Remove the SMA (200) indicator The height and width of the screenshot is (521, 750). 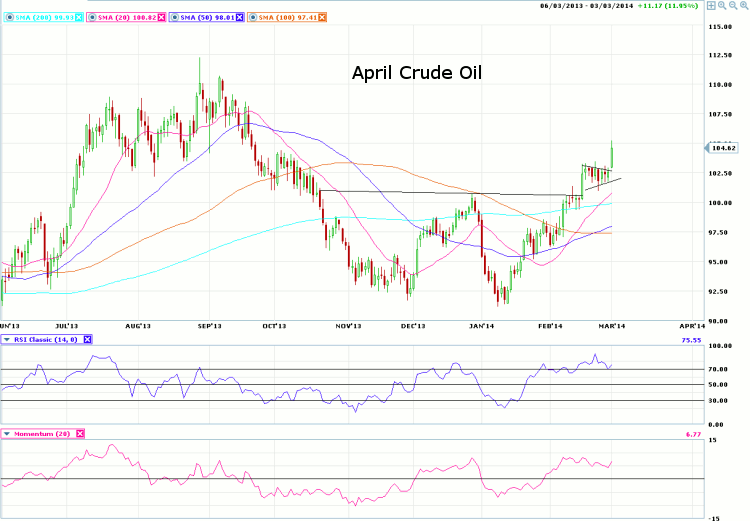pyautogui.click(x=78, y=18)
